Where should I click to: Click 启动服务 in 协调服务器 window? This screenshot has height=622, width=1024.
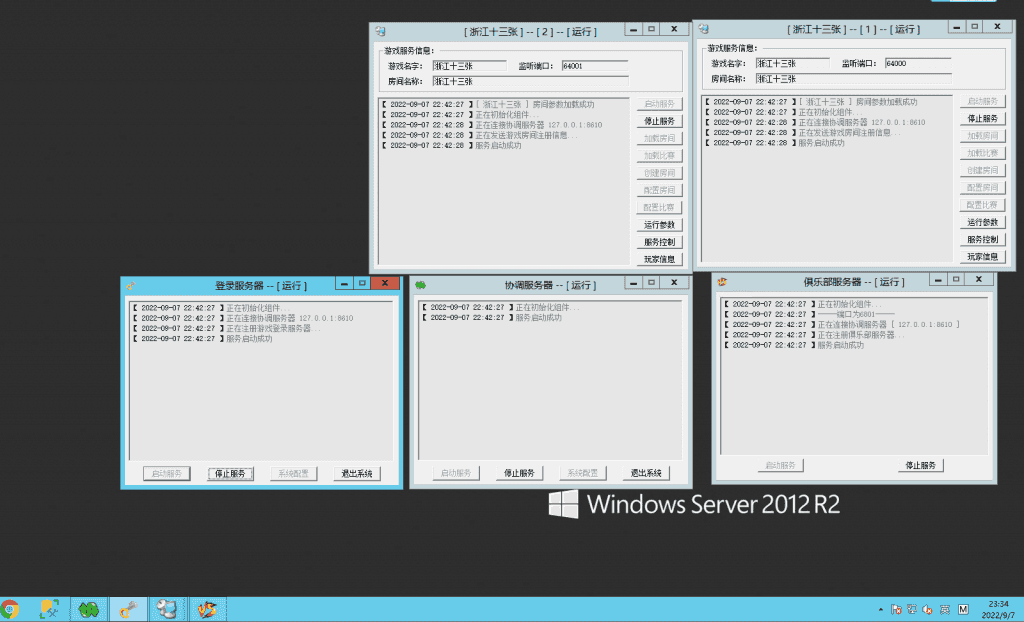[456, 473]
